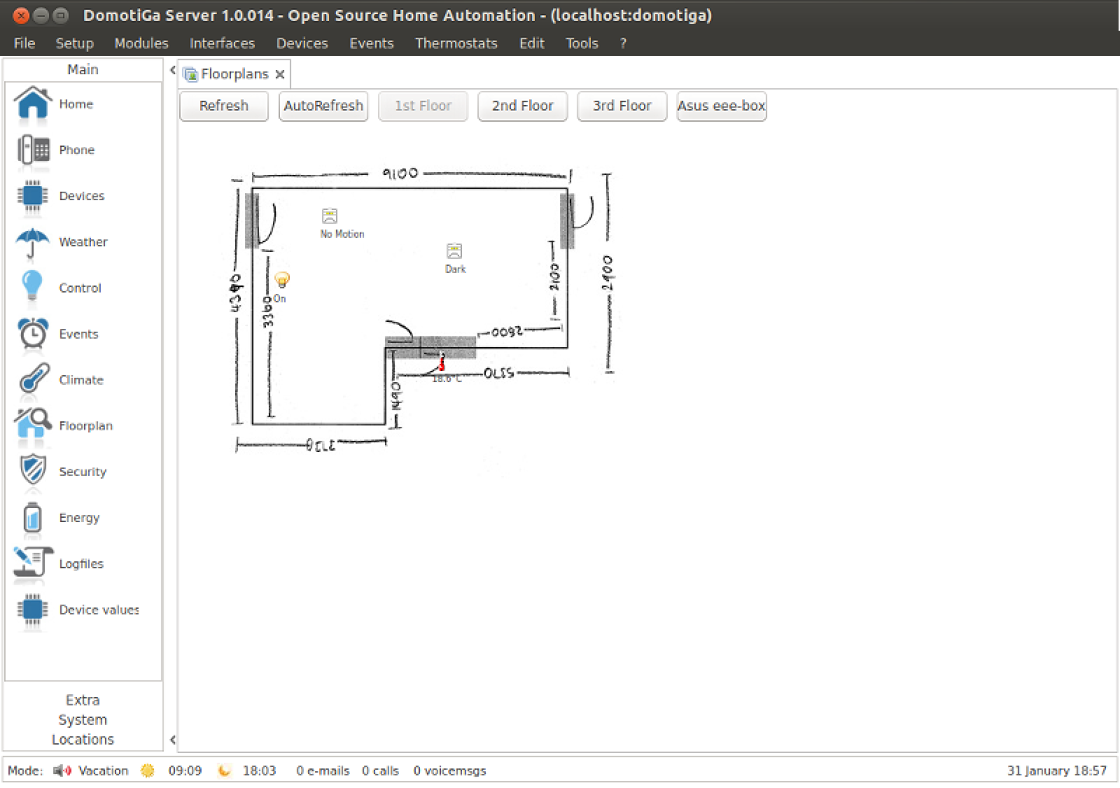Viewport: 1120px width, 788px height.
Task: Select the Control light bulb icon
Action: pos(33,288)
